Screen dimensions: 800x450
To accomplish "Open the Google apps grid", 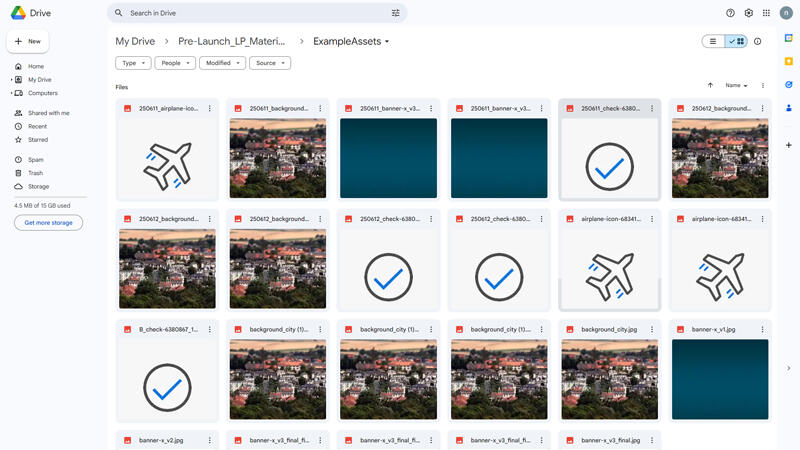I will tap(766, 13).
